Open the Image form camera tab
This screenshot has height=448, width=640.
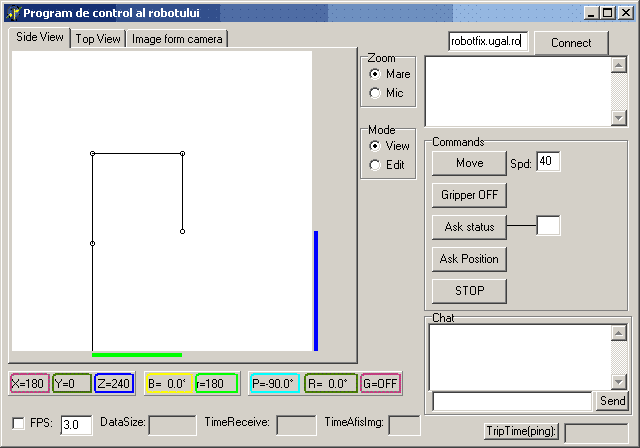point(179,38)
